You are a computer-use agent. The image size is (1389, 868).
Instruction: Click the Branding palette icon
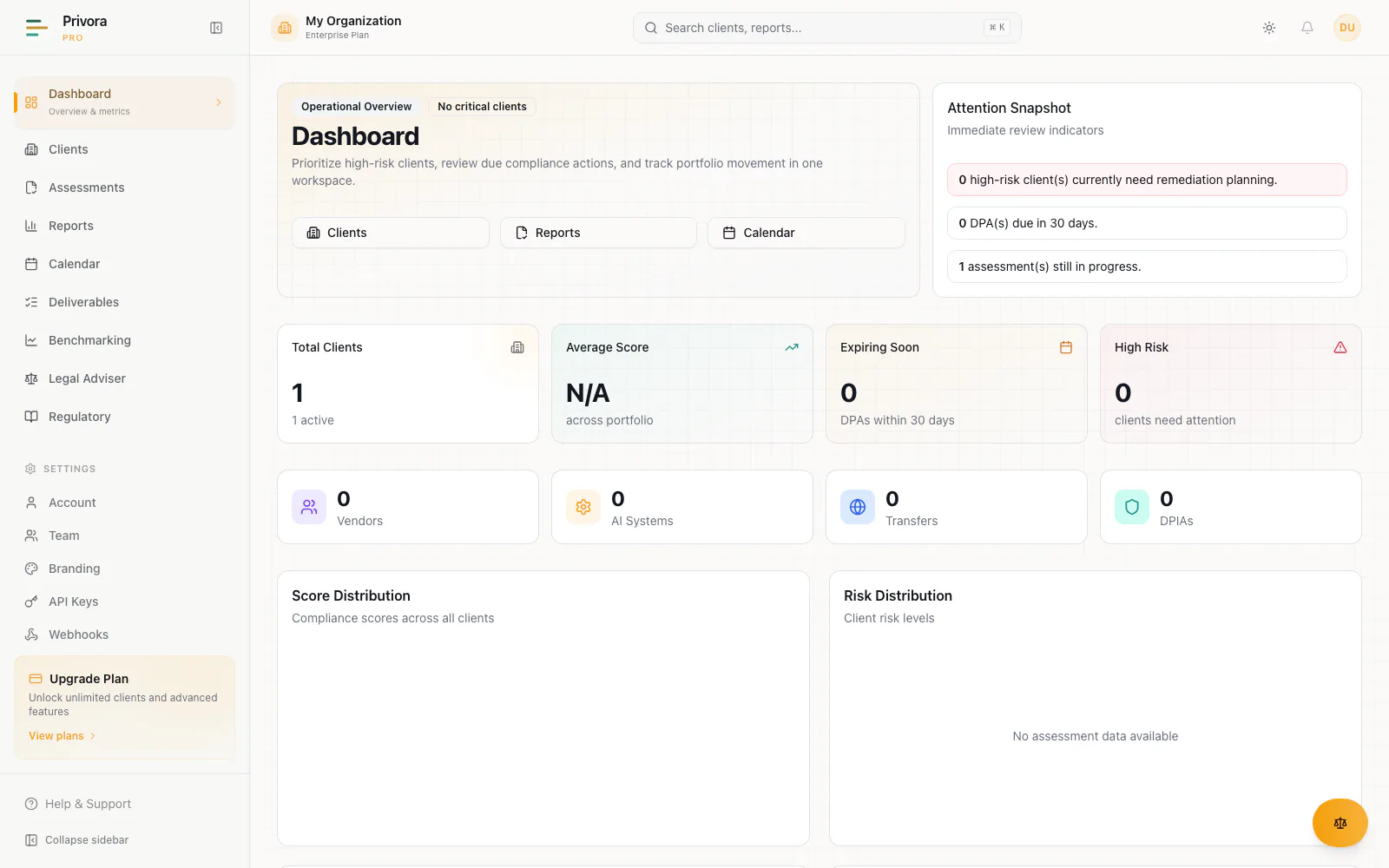coord(31,569)
